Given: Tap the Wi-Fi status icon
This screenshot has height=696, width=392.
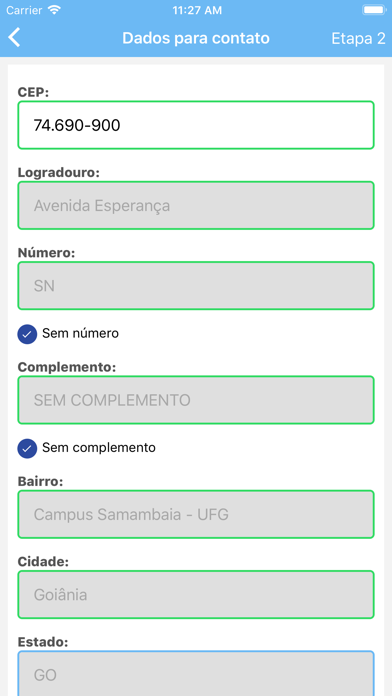Looking at the screenshot, I should click(x=55, y=10).
